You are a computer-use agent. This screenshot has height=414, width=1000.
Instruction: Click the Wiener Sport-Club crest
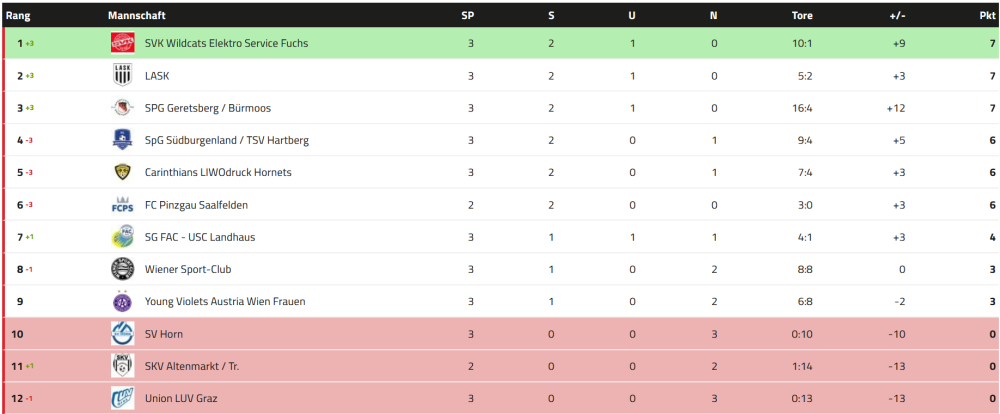122,269
